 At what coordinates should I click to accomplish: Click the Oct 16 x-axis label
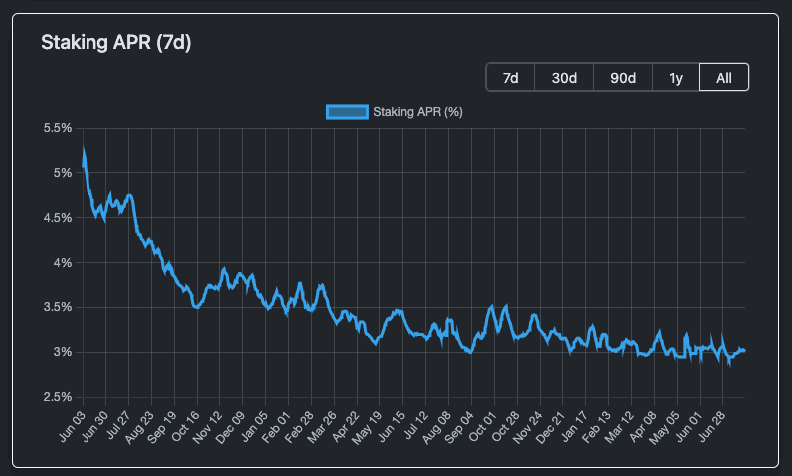click(x=185, y=426)
